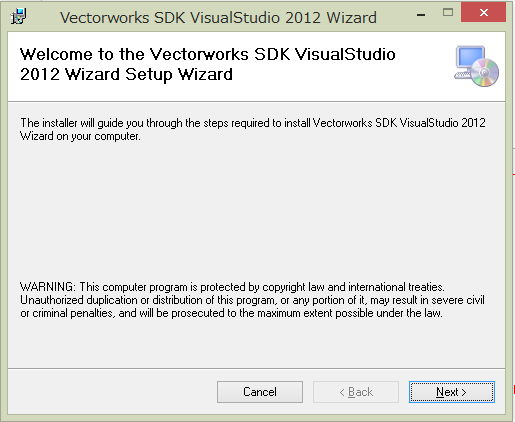Viewport: 515px width, 422px height.
Task: Proceed with the Next > button
Action: (452, 392)
